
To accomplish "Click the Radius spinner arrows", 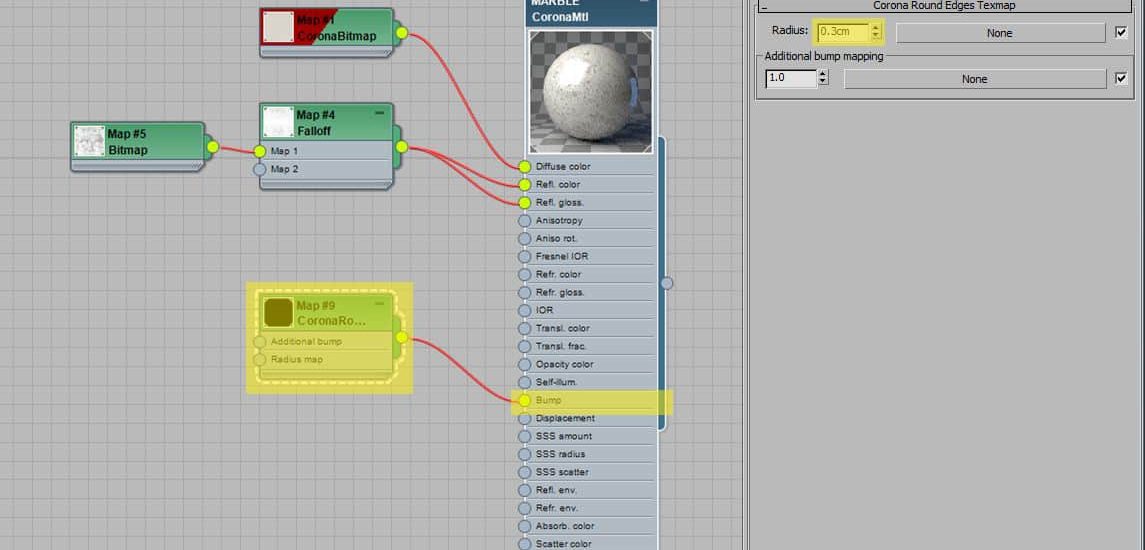I will tap(876, 32).
